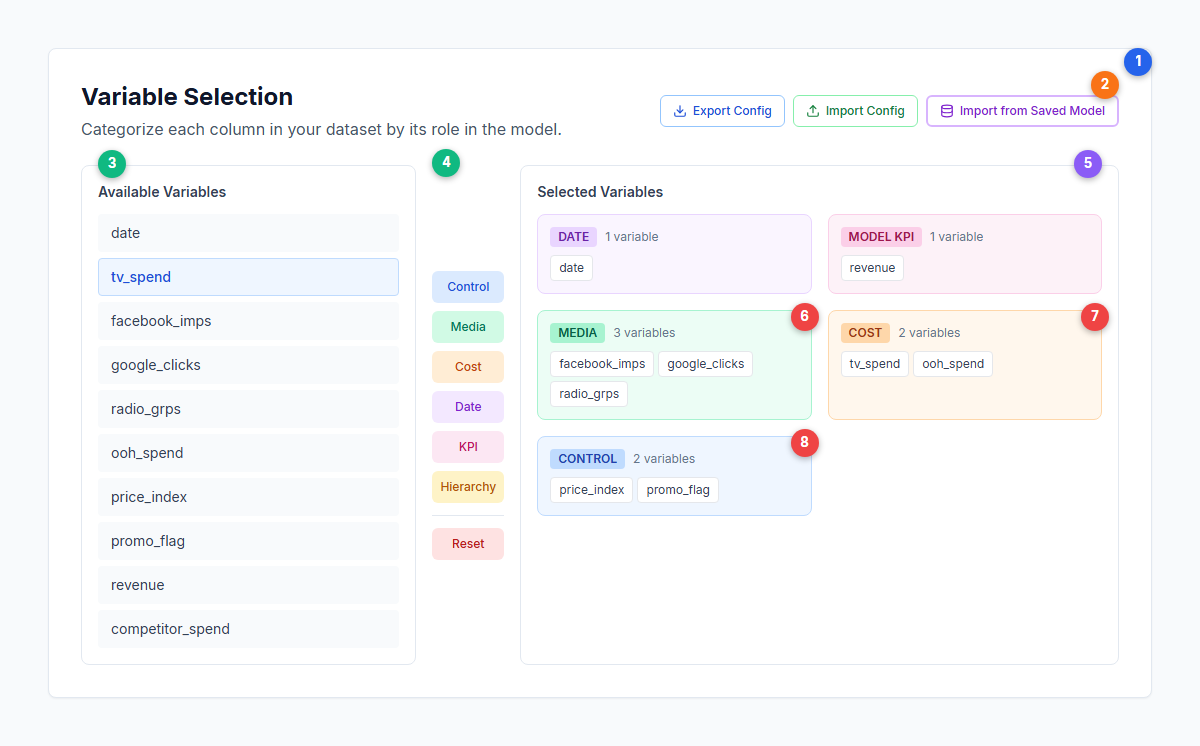Click the Variable Selection heading
The width and height of the screenshot is (1200, 746).
point(187,97)
